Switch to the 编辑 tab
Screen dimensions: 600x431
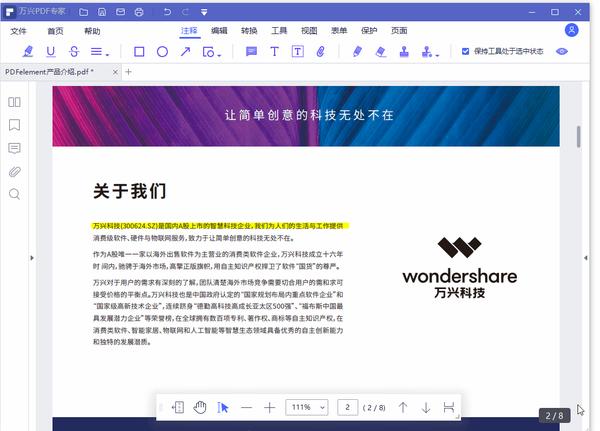click(219, 31)
